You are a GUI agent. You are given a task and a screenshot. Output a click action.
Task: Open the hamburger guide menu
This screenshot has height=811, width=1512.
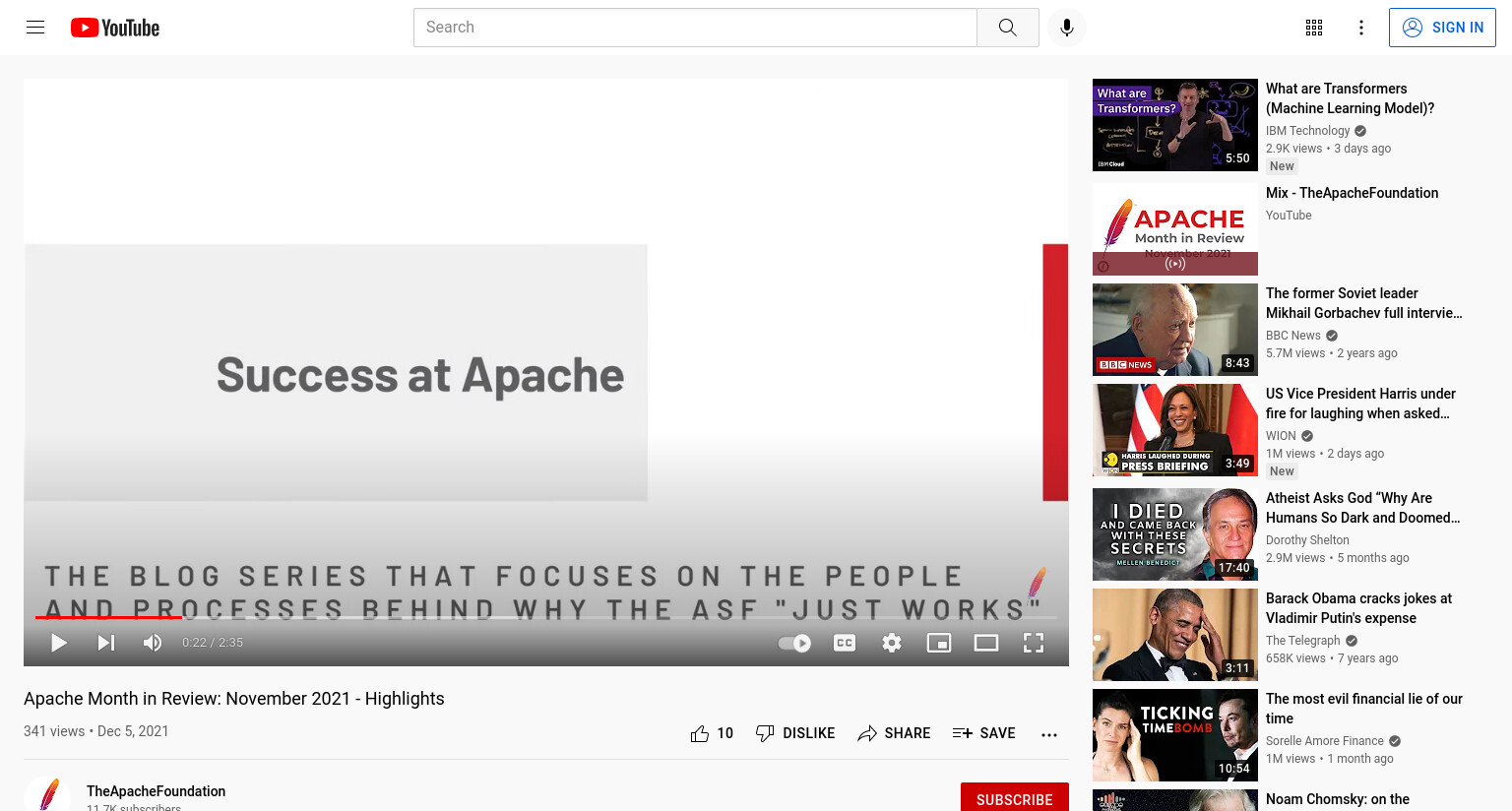click(35, 28)
